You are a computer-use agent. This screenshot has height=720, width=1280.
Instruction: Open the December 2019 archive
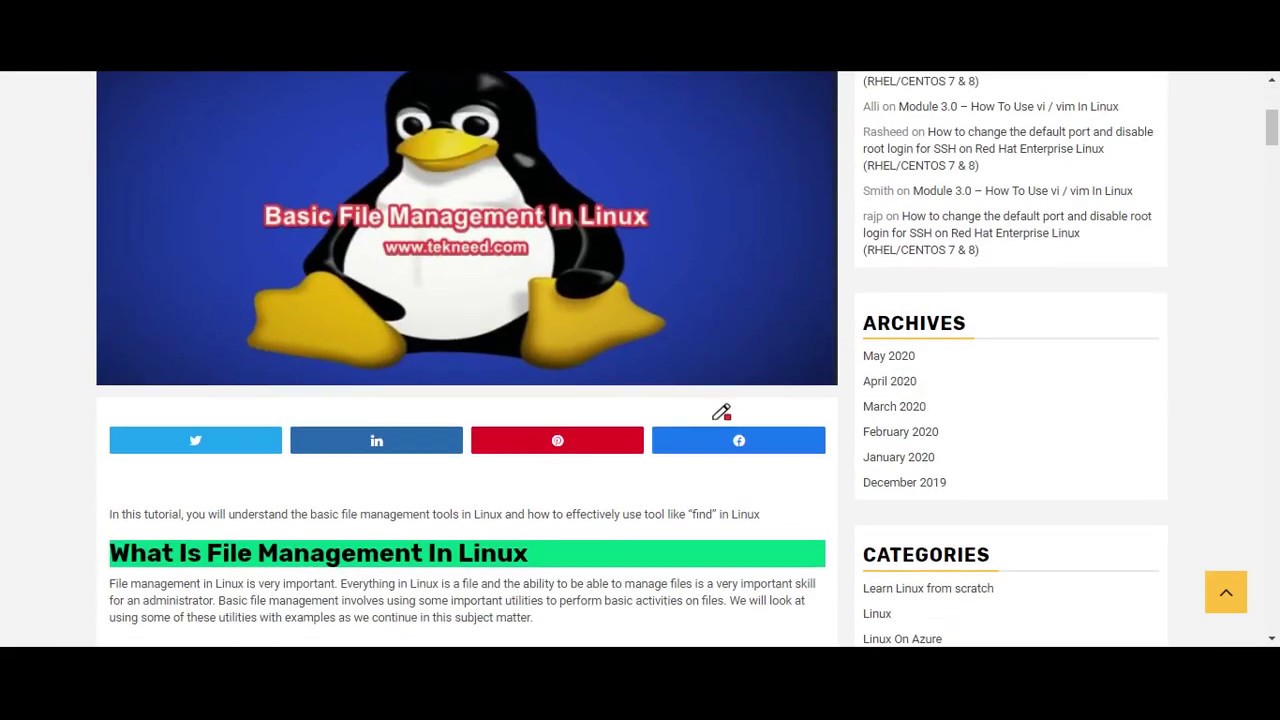click(x=904, y=482)
